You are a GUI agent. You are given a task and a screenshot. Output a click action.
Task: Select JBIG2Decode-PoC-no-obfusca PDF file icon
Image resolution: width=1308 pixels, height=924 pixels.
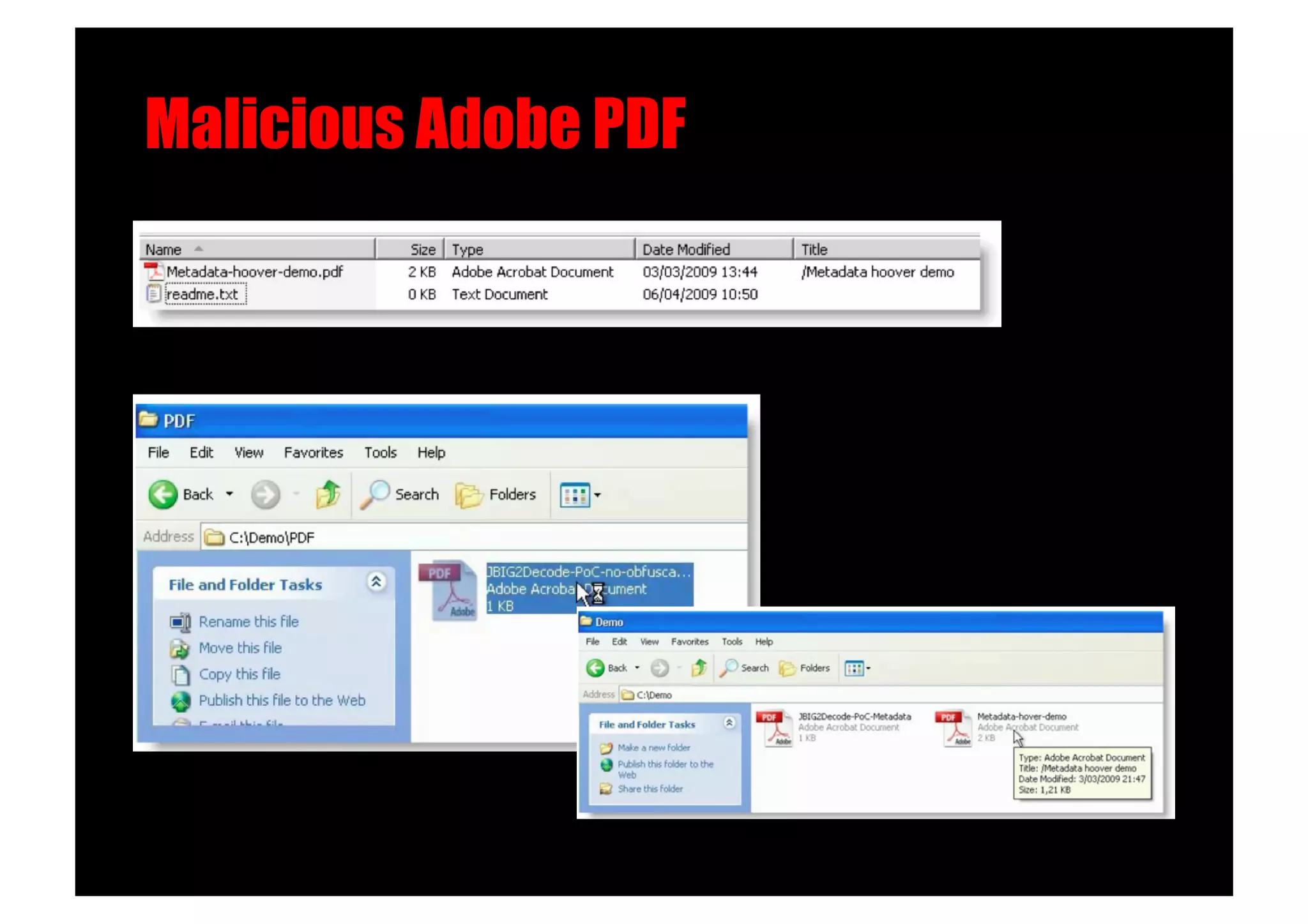point(448,590)
